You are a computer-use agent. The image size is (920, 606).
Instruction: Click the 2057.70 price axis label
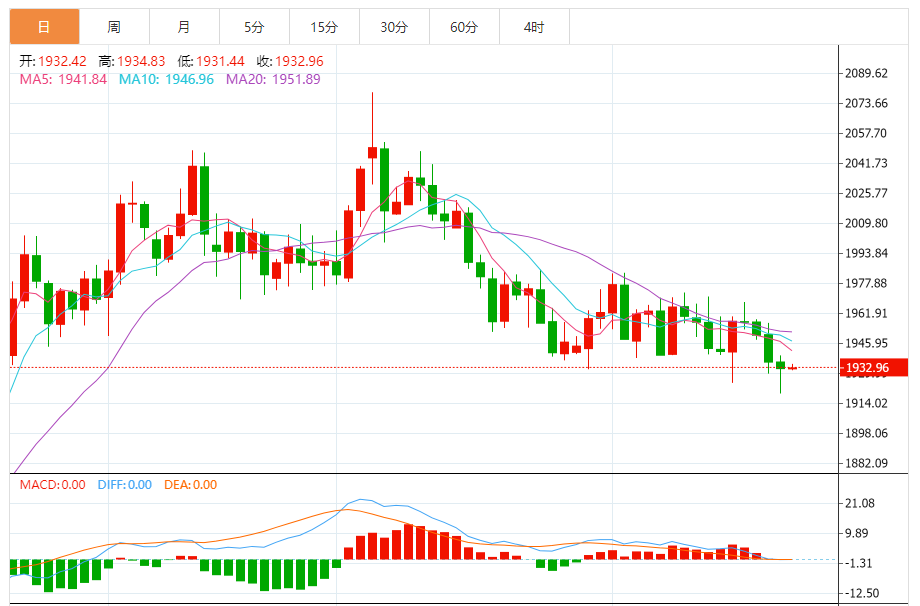[x=866, y=133]
